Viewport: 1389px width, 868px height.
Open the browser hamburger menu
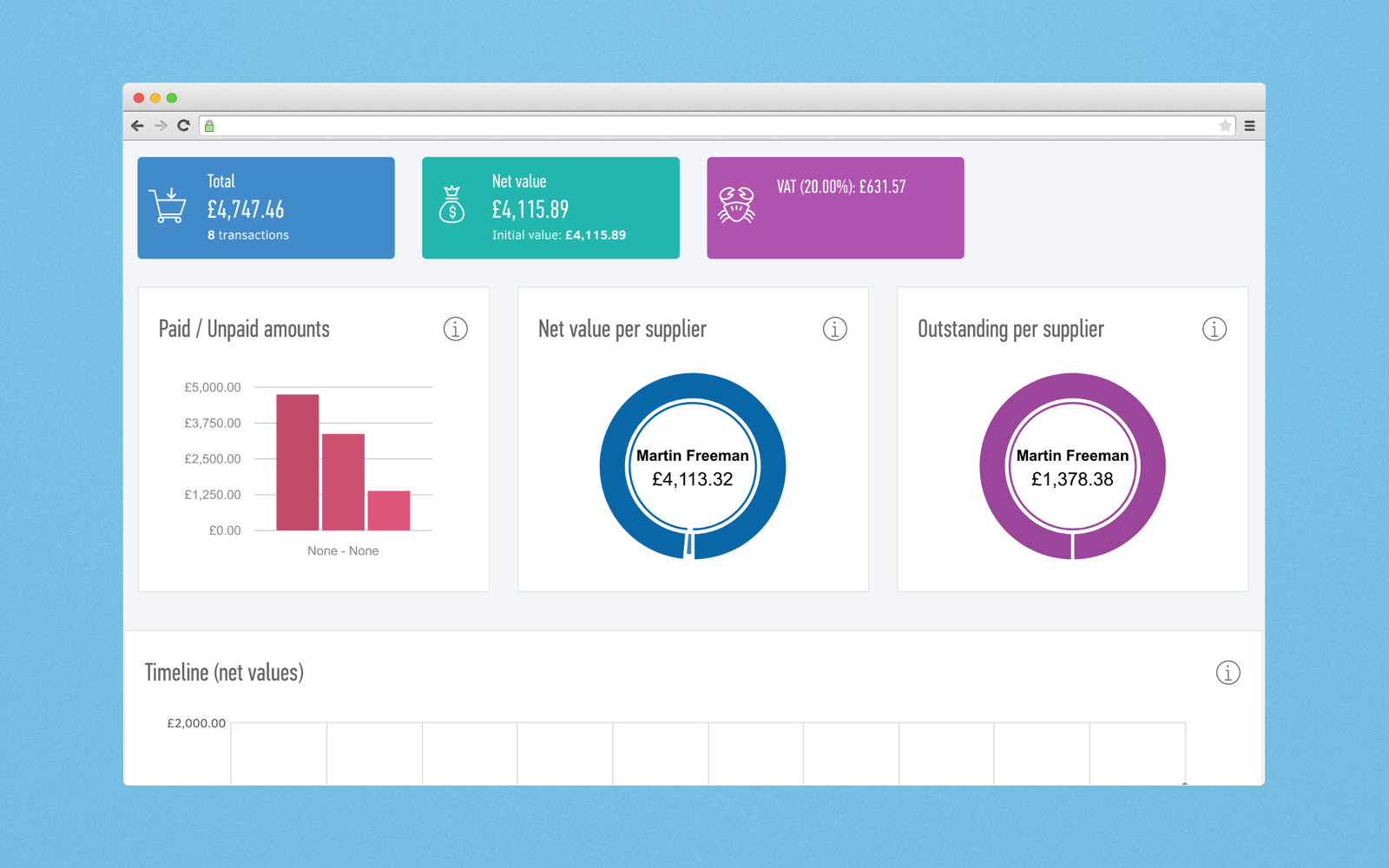pos(1250,126)
